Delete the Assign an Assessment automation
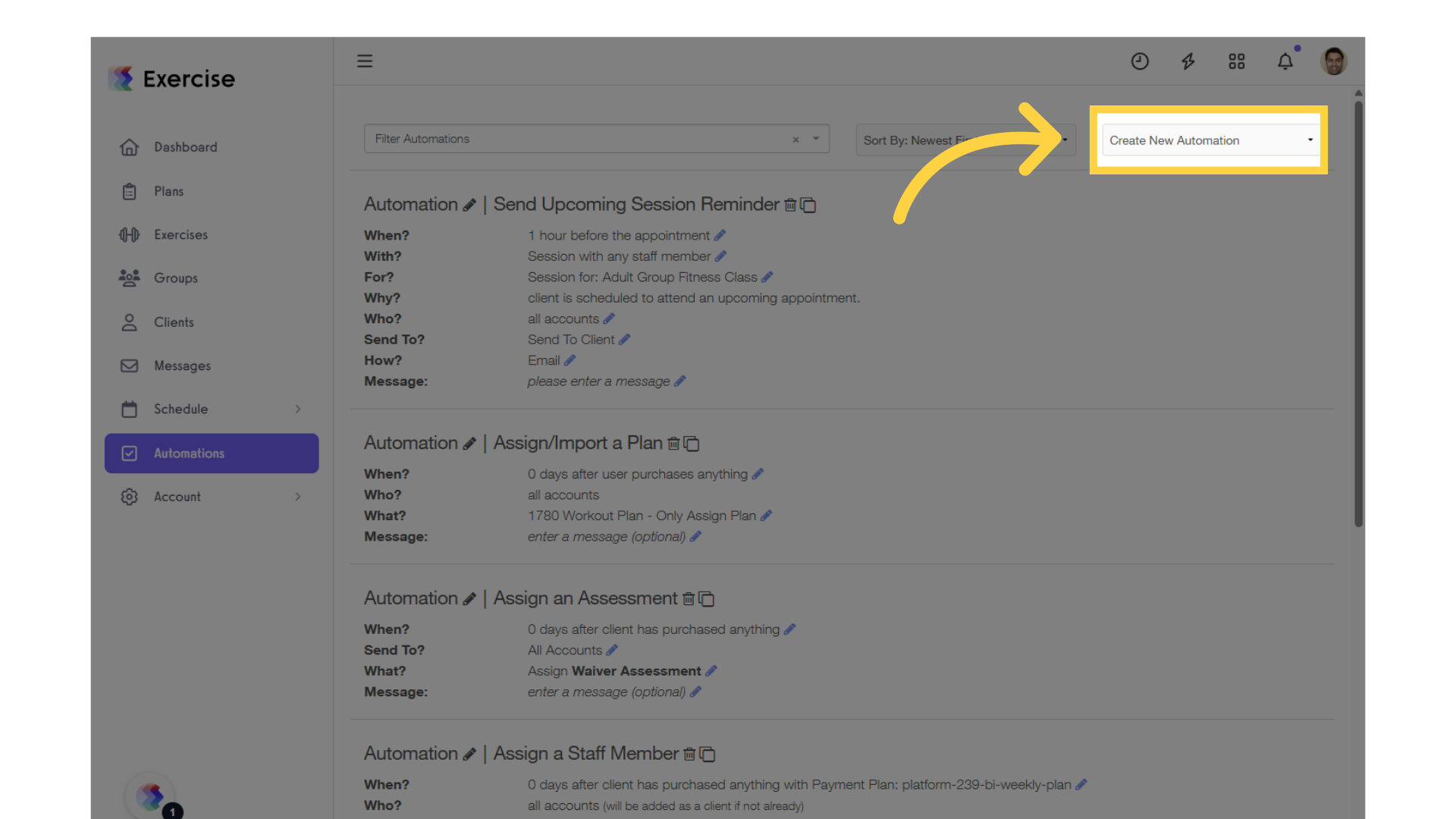 pyautogui.click(x=689, y=599)
